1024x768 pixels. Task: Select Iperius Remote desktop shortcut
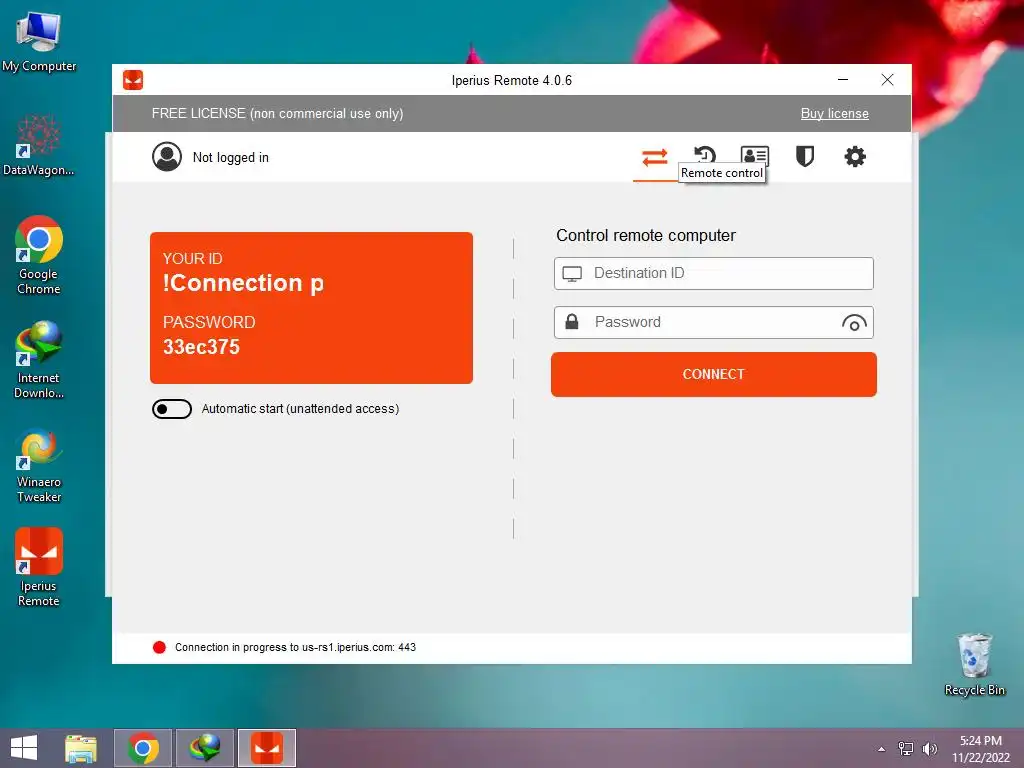(x=39, y=568)
